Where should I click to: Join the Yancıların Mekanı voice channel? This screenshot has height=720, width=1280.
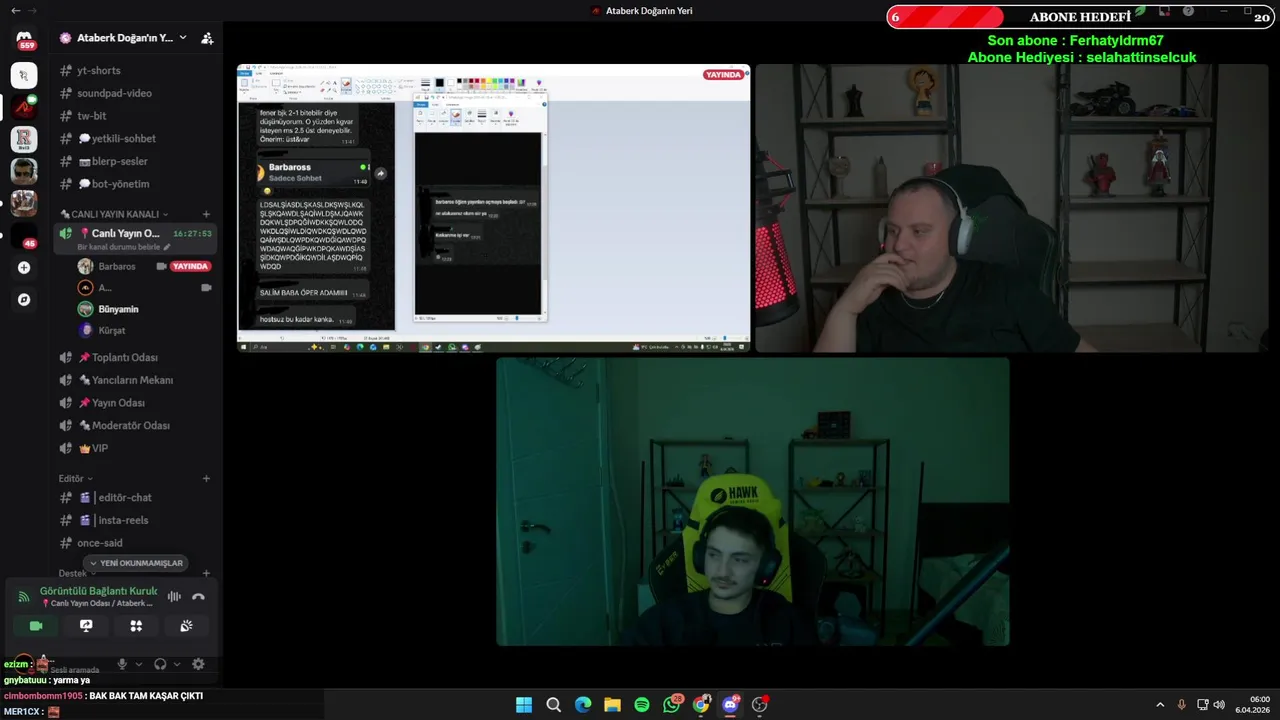pos(135,380)
